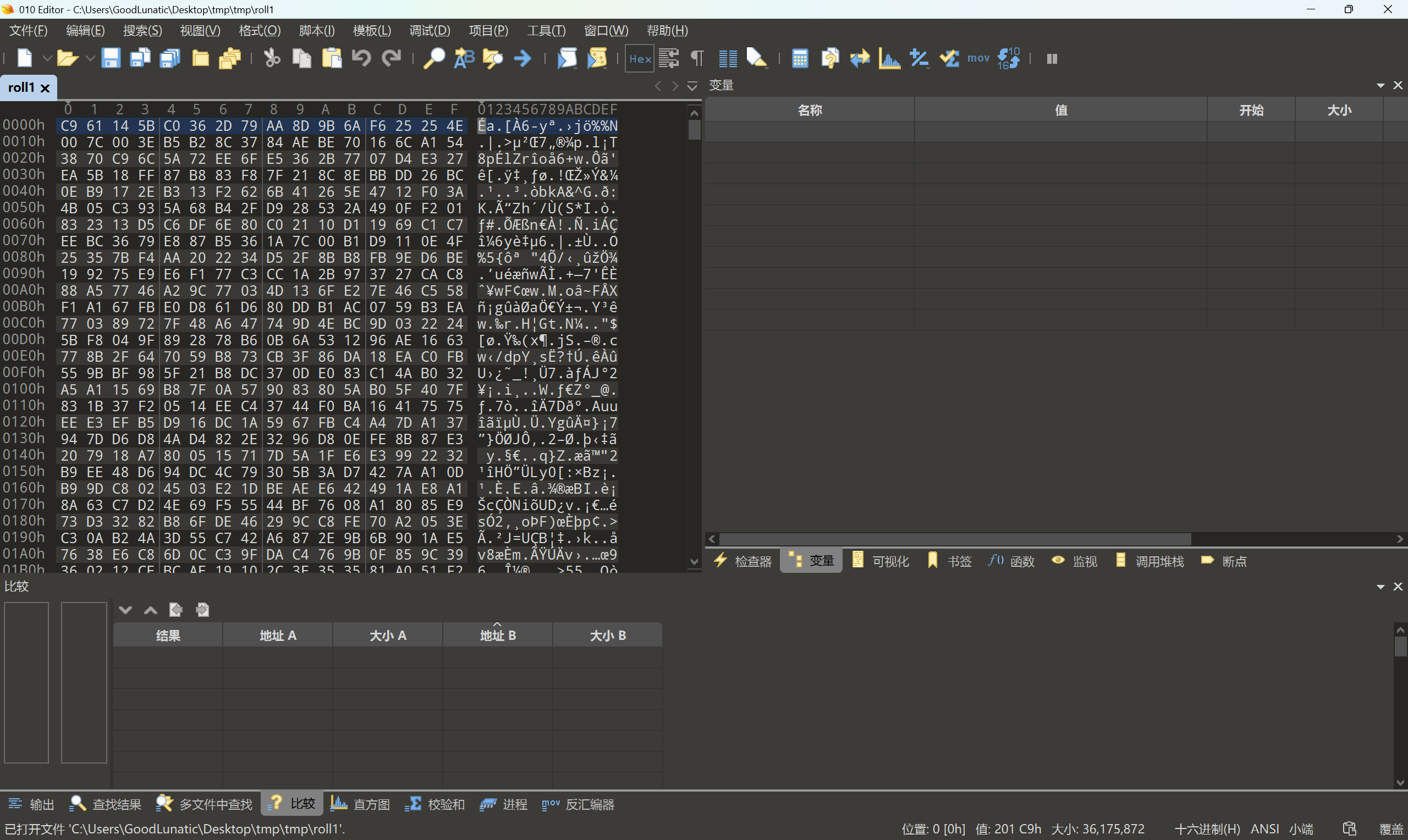Open the Replace AB icon

tap(464, 58)
